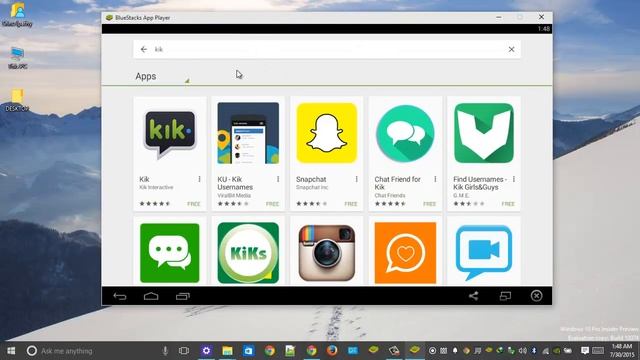Open the Store icon on taskbar
Viewport: 640px width, 360px height.
point(248,351)
